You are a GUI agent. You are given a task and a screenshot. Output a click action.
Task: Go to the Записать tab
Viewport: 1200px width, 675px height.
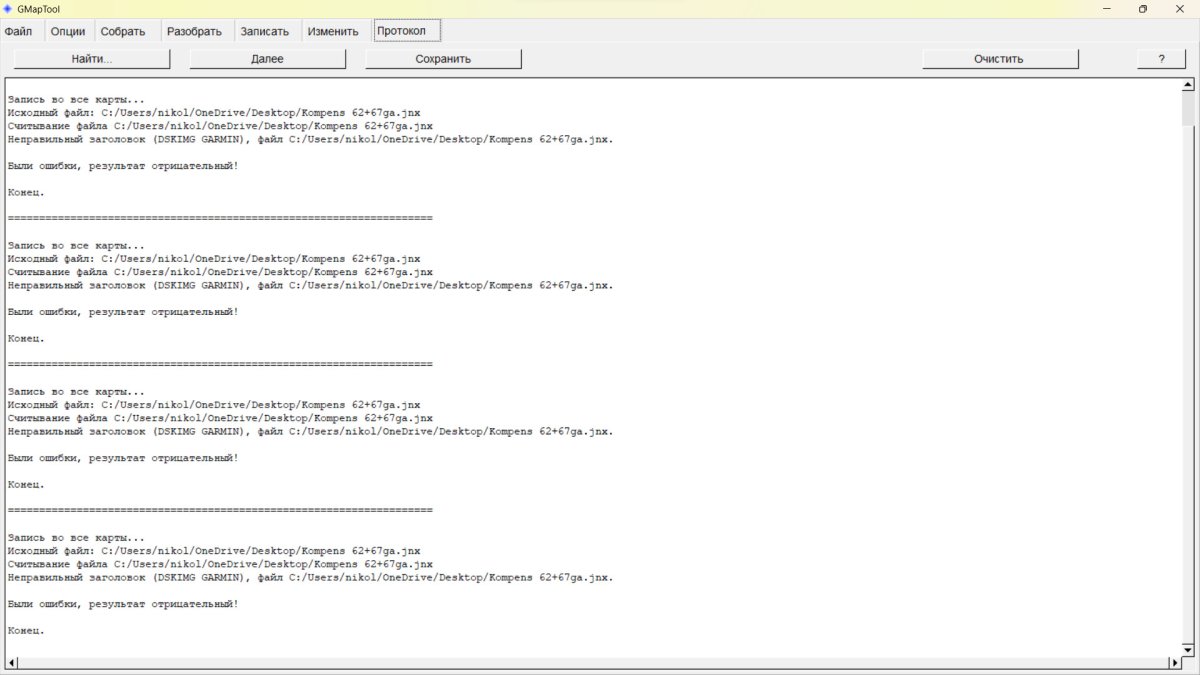[x=265, y=31]
